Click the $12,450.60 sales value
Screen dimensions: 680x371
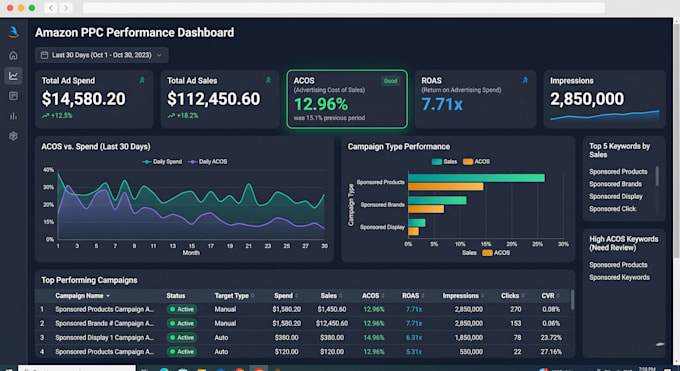point(332,323)
